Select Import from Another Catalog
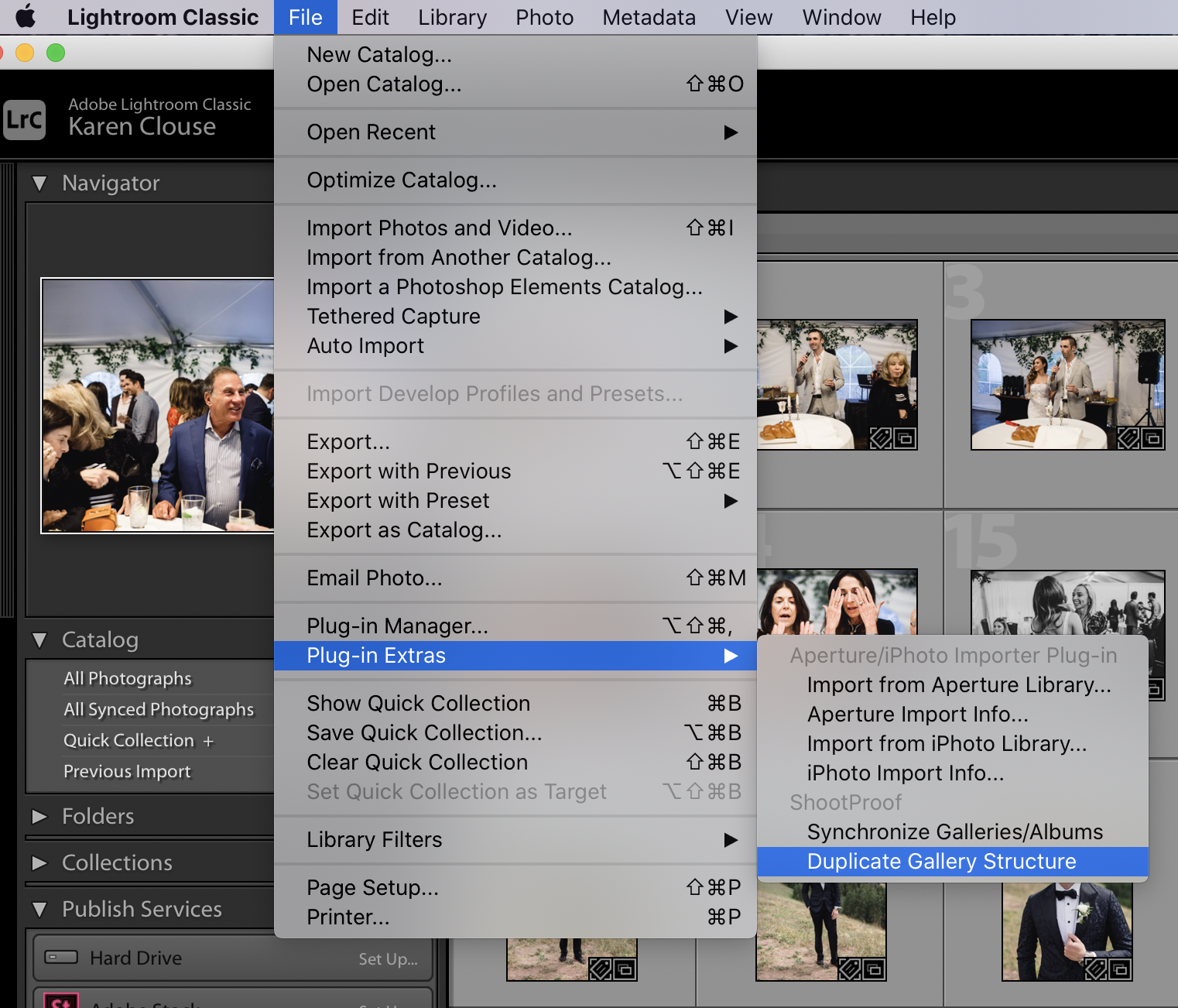The image size is (1178, 1008). (515, 258)
